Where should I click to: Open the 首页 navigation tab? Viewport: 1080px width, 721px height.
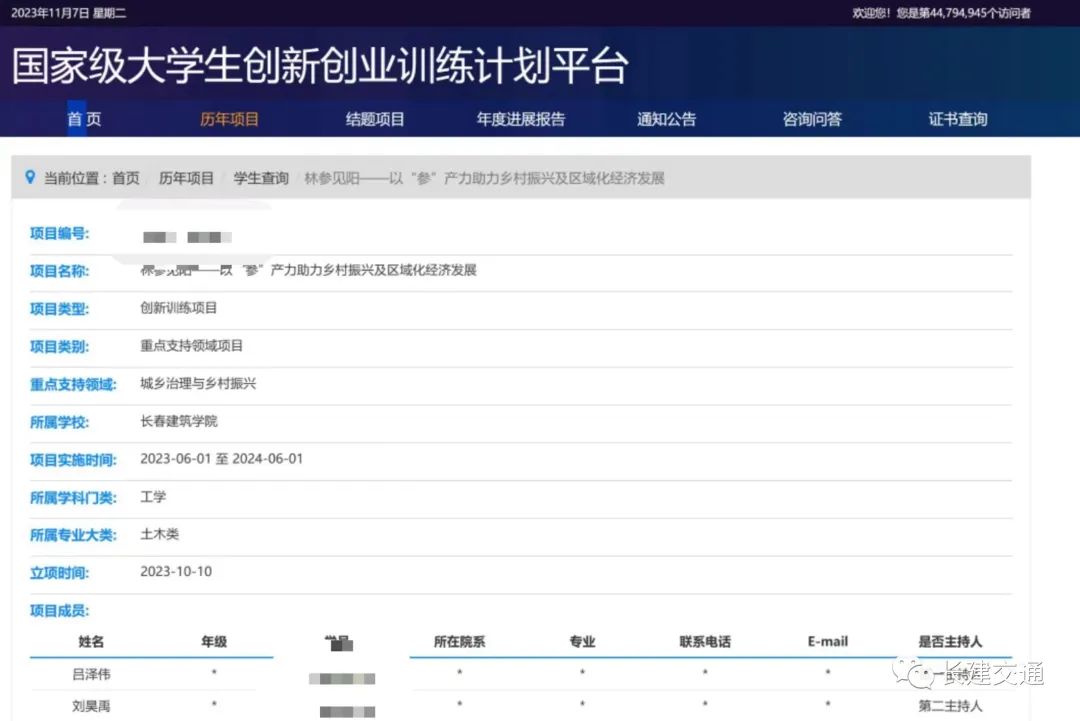84,119
